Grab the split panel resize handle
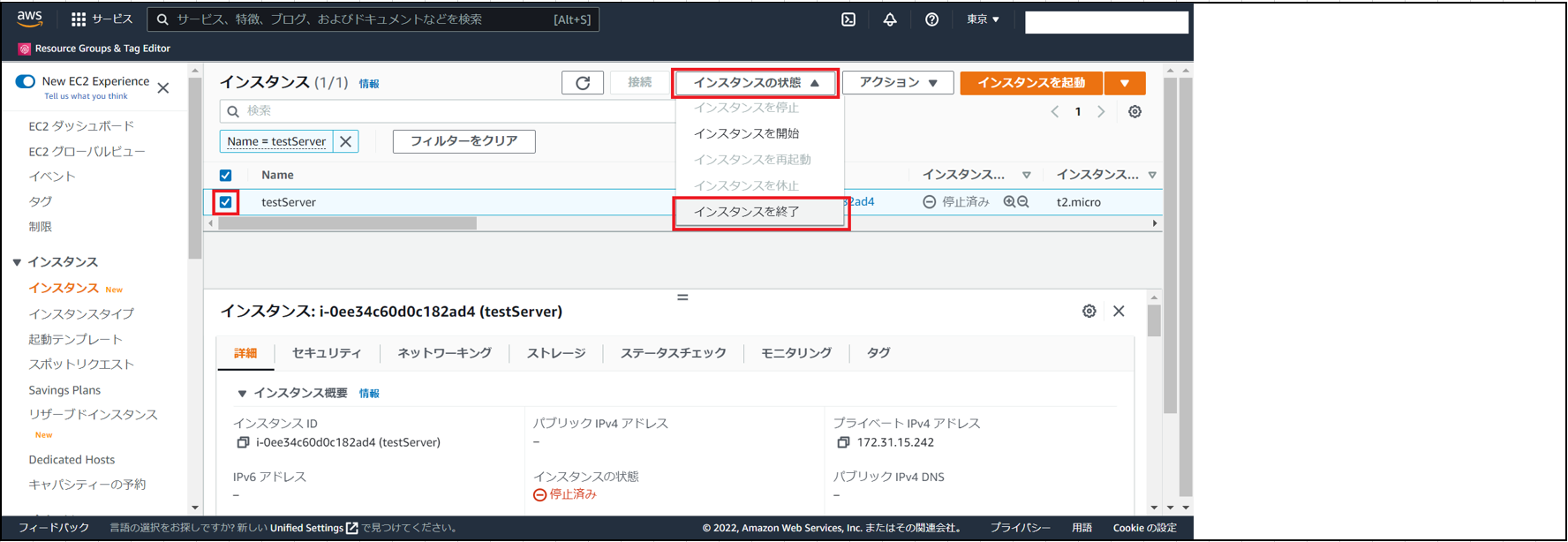Screen dimensions: 1568x542 (x=682, y=297)
